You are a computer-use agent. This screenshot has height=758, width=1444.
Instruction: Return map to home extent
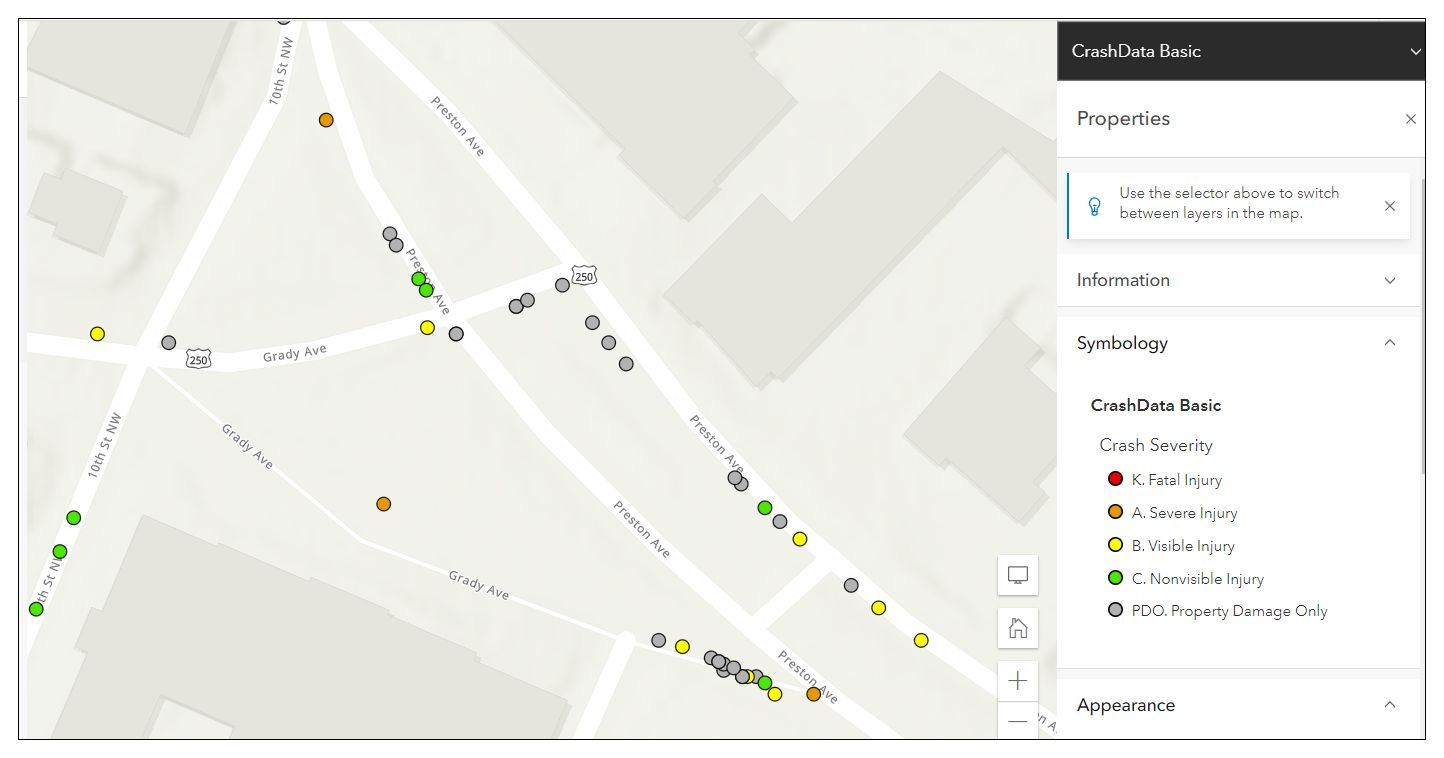[x=1018, y=628]
